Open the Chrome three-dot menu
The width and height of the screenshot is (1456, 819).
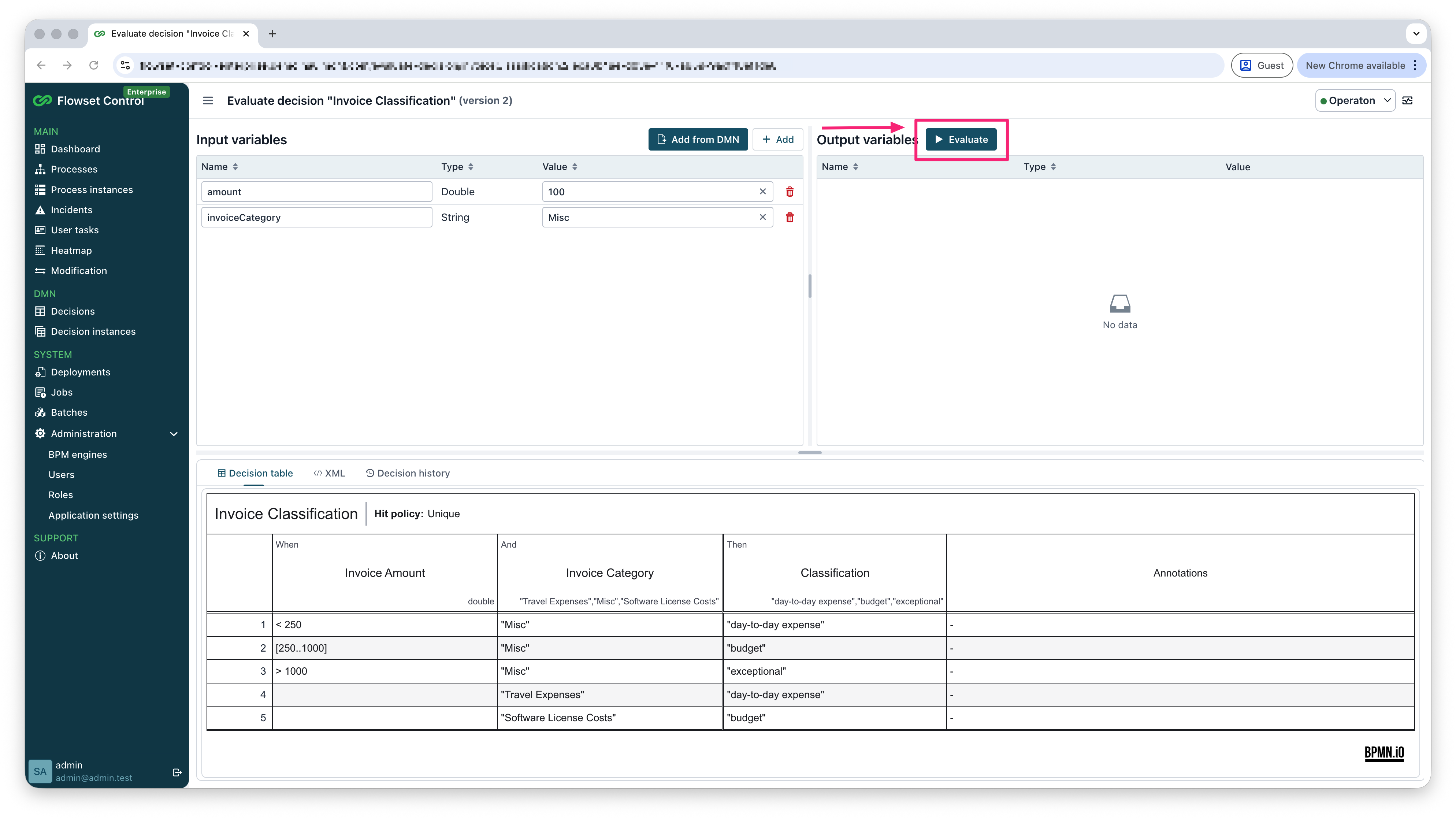(x=1415, y=66)
